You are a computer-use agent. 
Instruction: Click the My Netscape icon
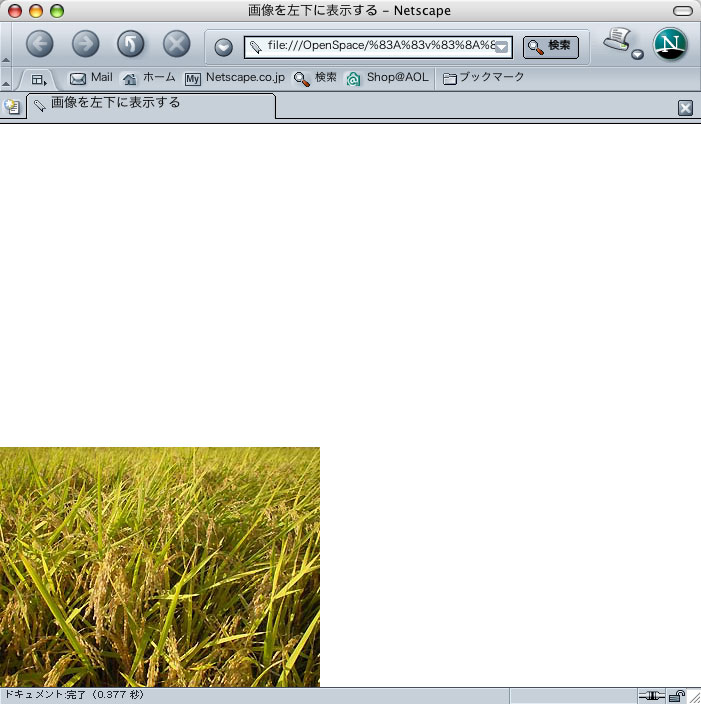(x=193, y=79)
